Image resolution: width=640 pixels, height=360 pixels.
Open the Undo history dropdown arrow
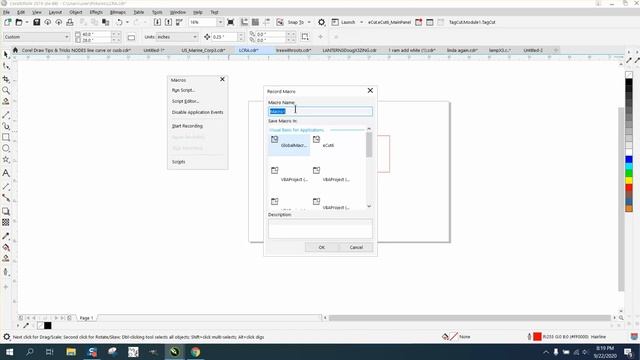(x=127, y=22)
